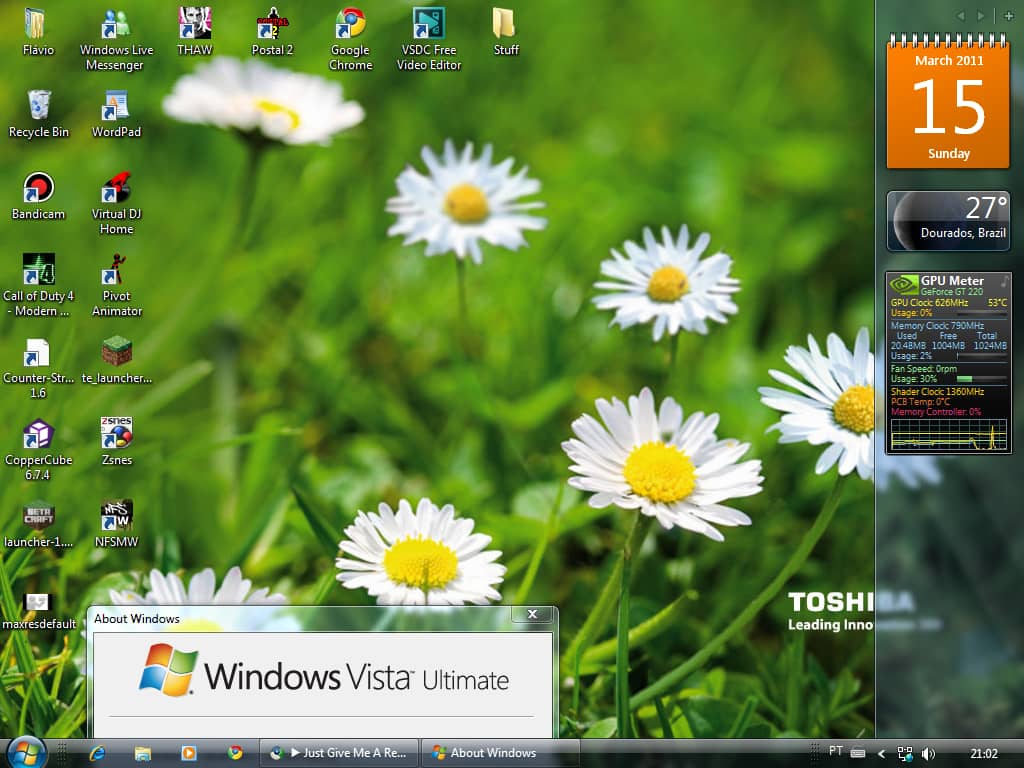Click the calendar gadget showing March 15
1024x768 pixels.
pyautogui.click(x=948, y=101)
